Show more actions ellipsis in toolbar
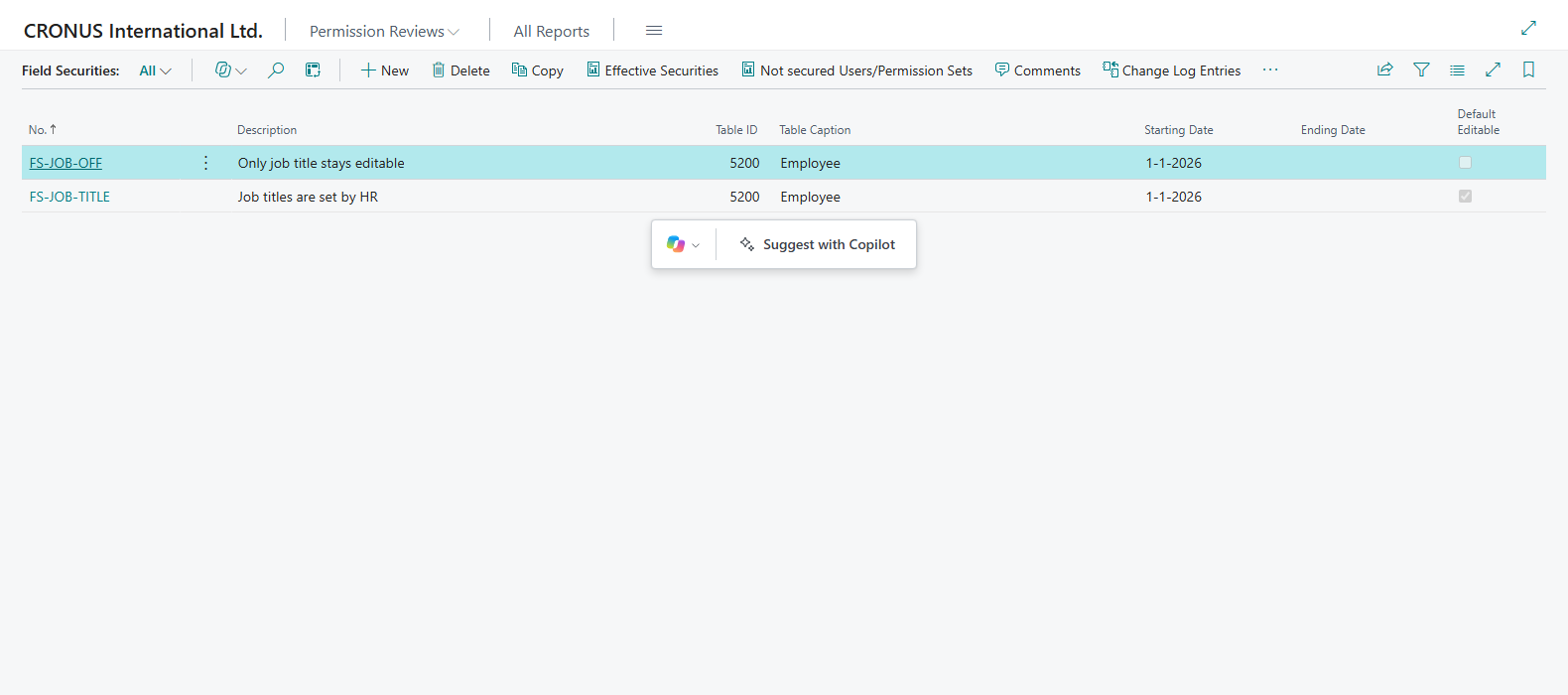The image size is (1568, 695). coord(1270,69)
